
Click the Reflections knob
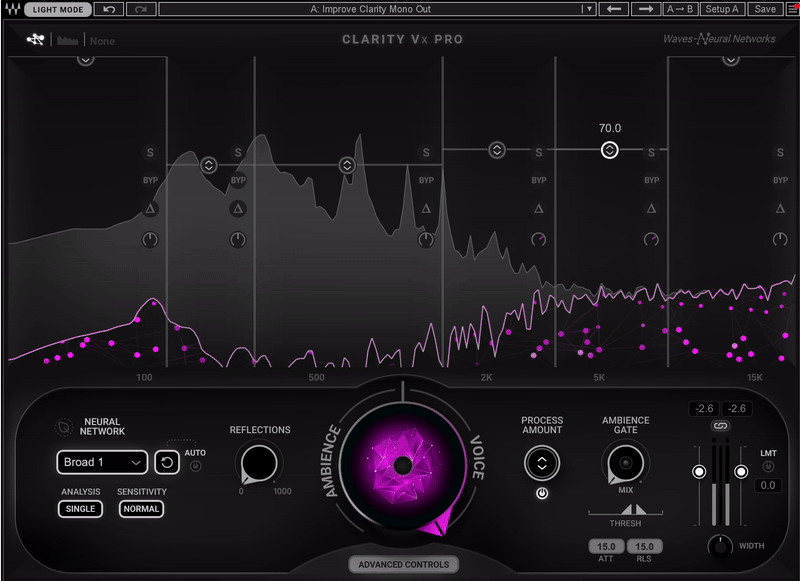259,463
